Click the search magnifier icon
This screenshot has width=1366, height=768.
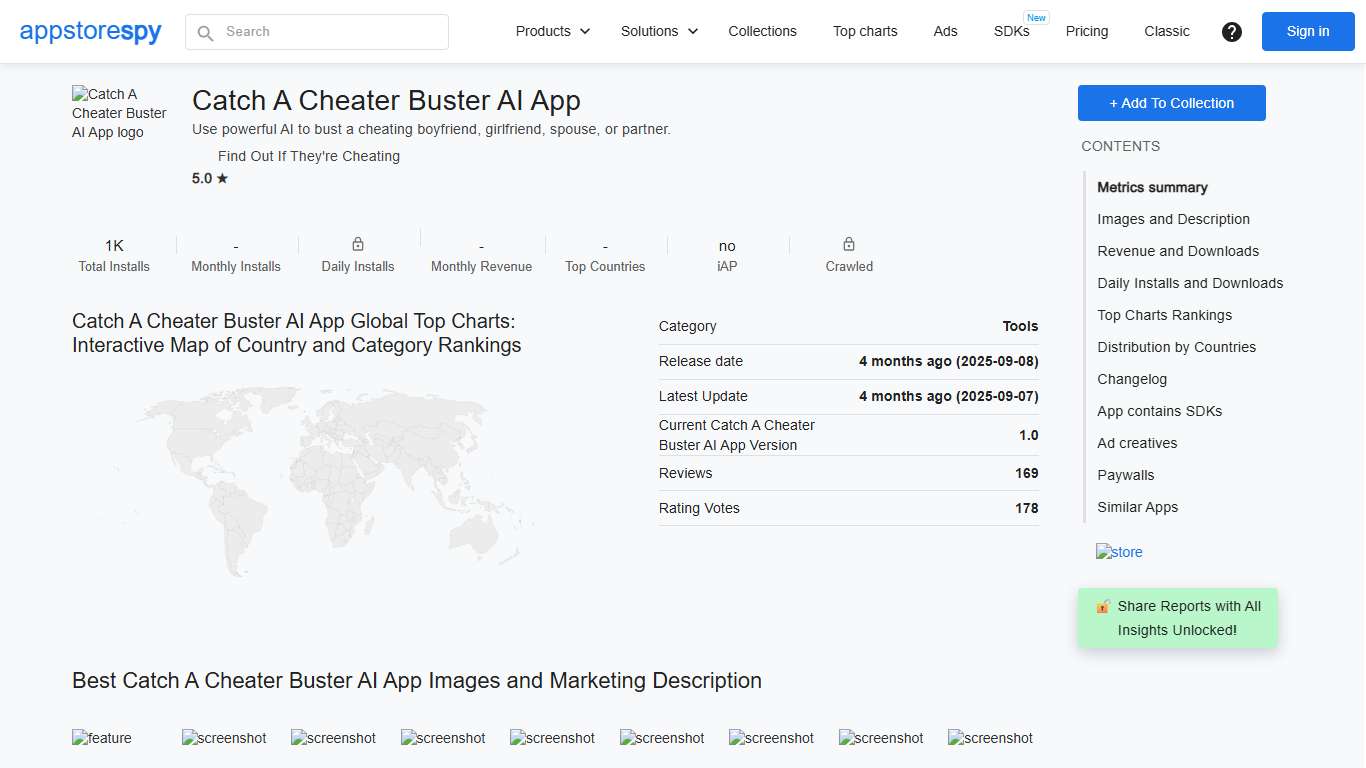tap(205, 32)
